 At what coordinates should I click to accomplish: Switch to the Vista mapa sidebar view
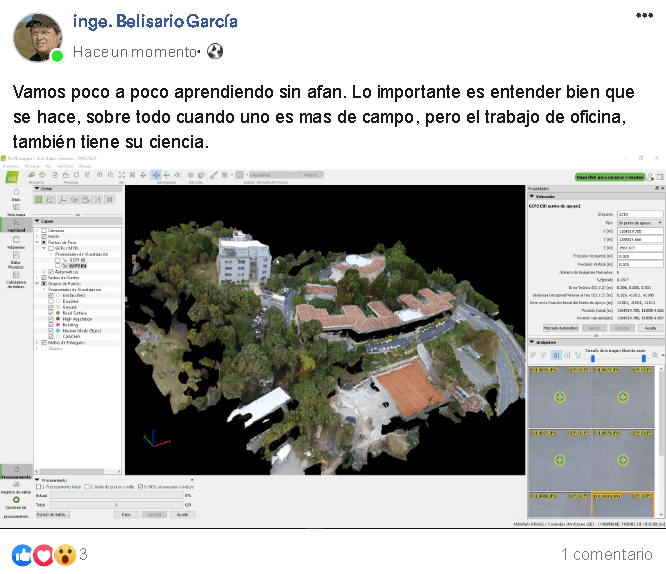[x=16, y=210]
